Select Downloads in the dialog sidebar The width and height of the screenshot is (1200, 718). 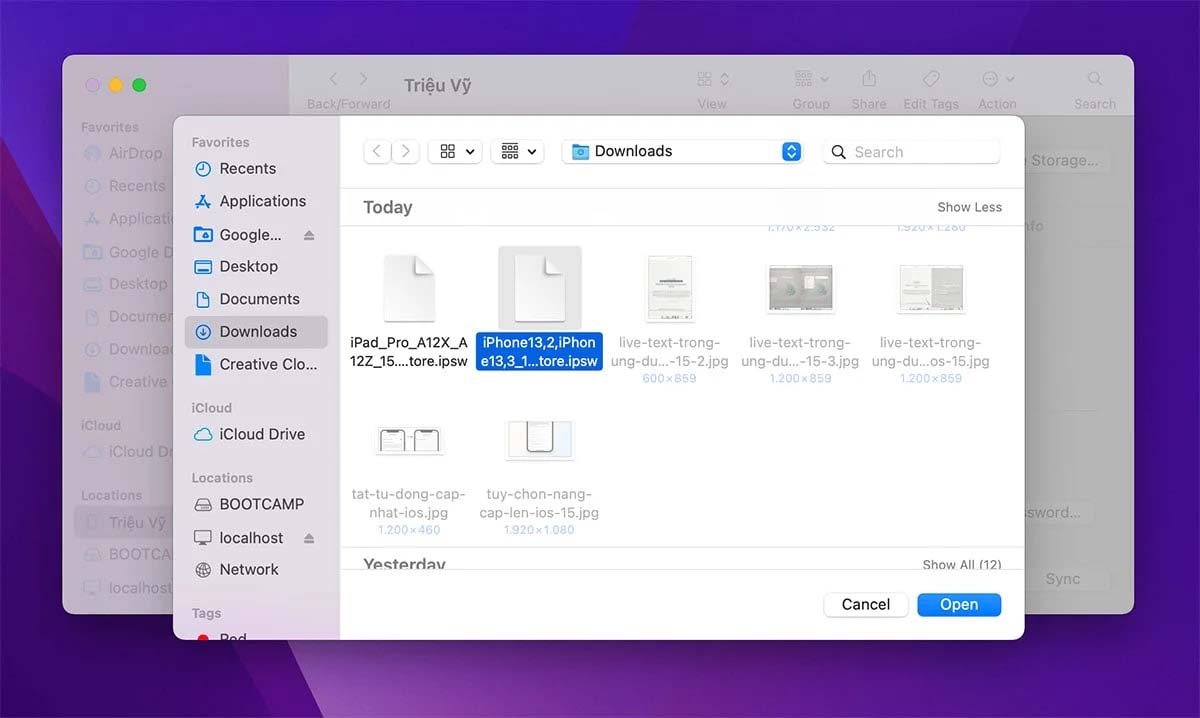[x=256, y=332]
